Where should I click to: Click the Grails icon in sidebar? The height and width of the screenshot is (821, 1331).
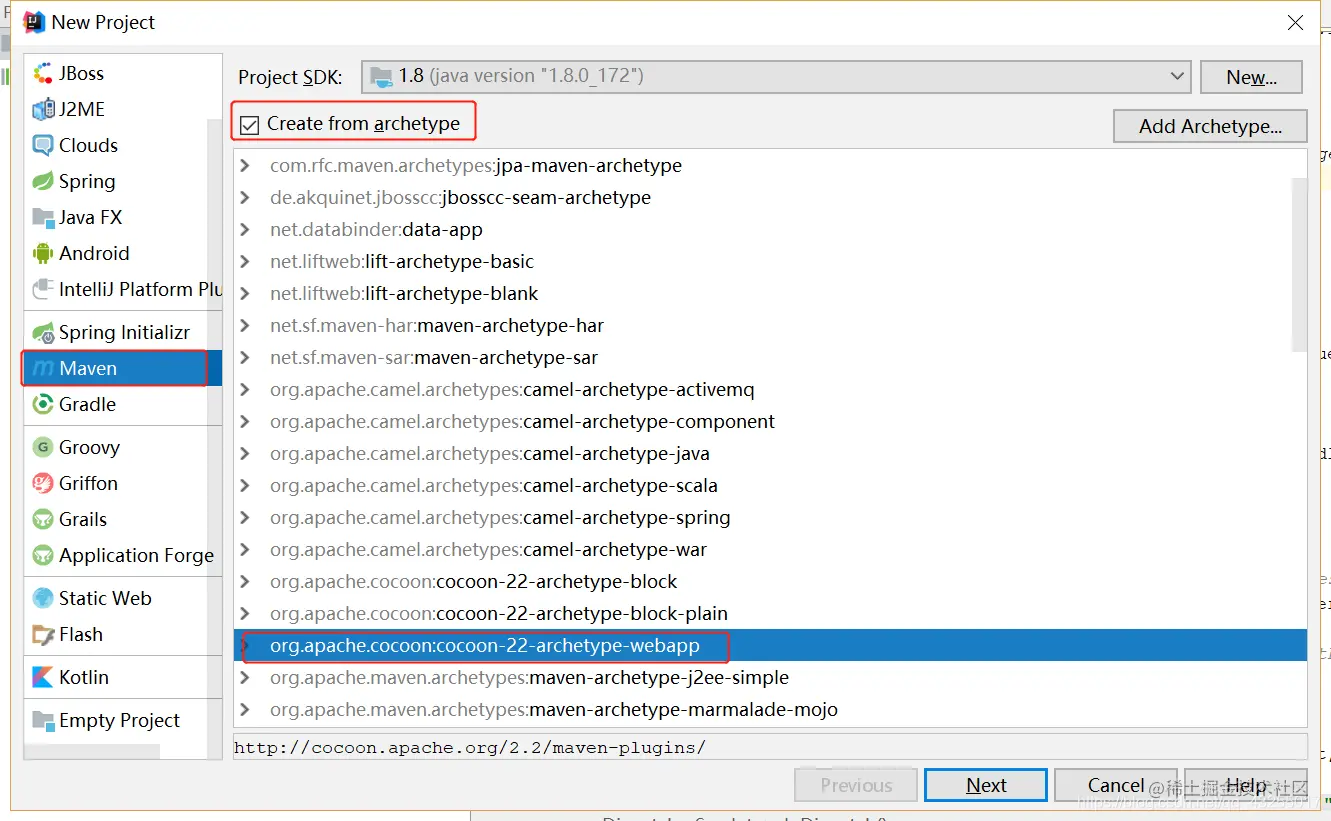coord(42,519)
